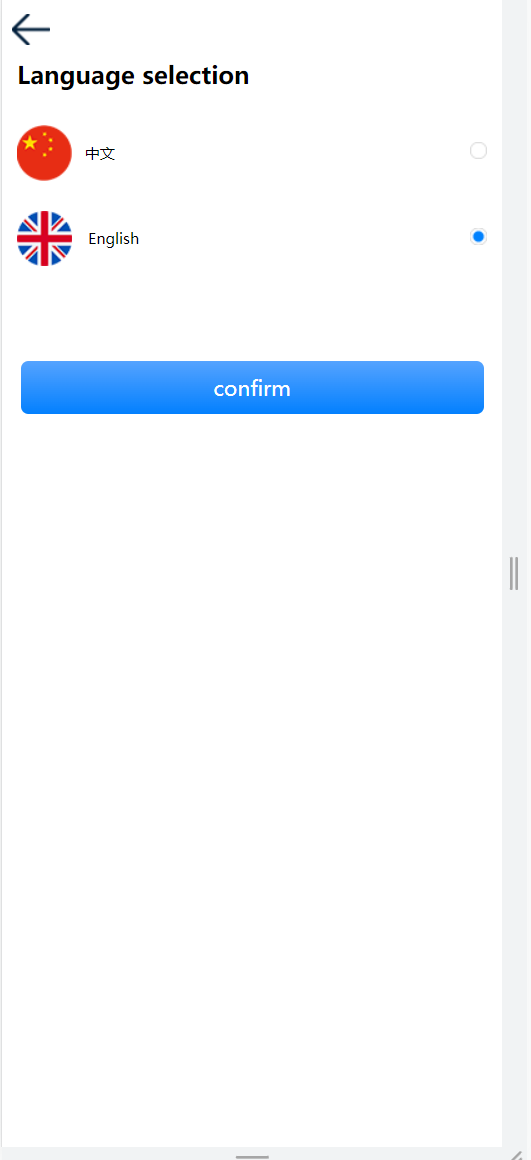The width and height of the screenshot is (531, 1160).
Task: Click the large yellow star on Chinese flag
Action: 30,143
